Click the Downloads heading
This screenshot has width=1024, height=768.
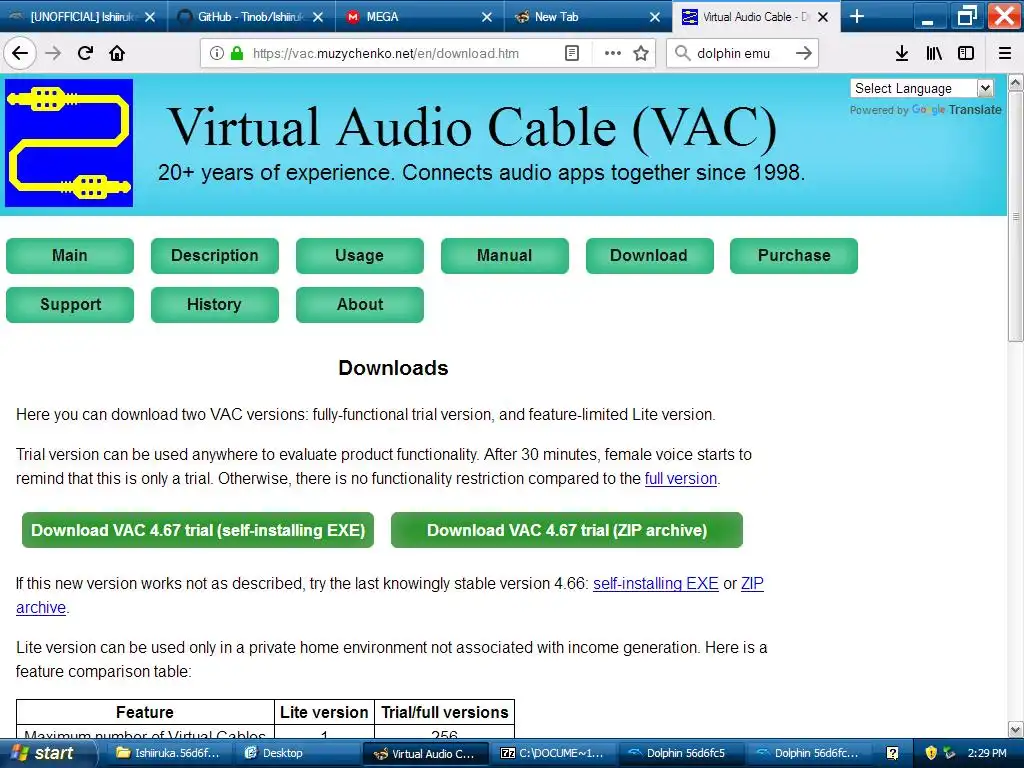(x=393, y=368)
